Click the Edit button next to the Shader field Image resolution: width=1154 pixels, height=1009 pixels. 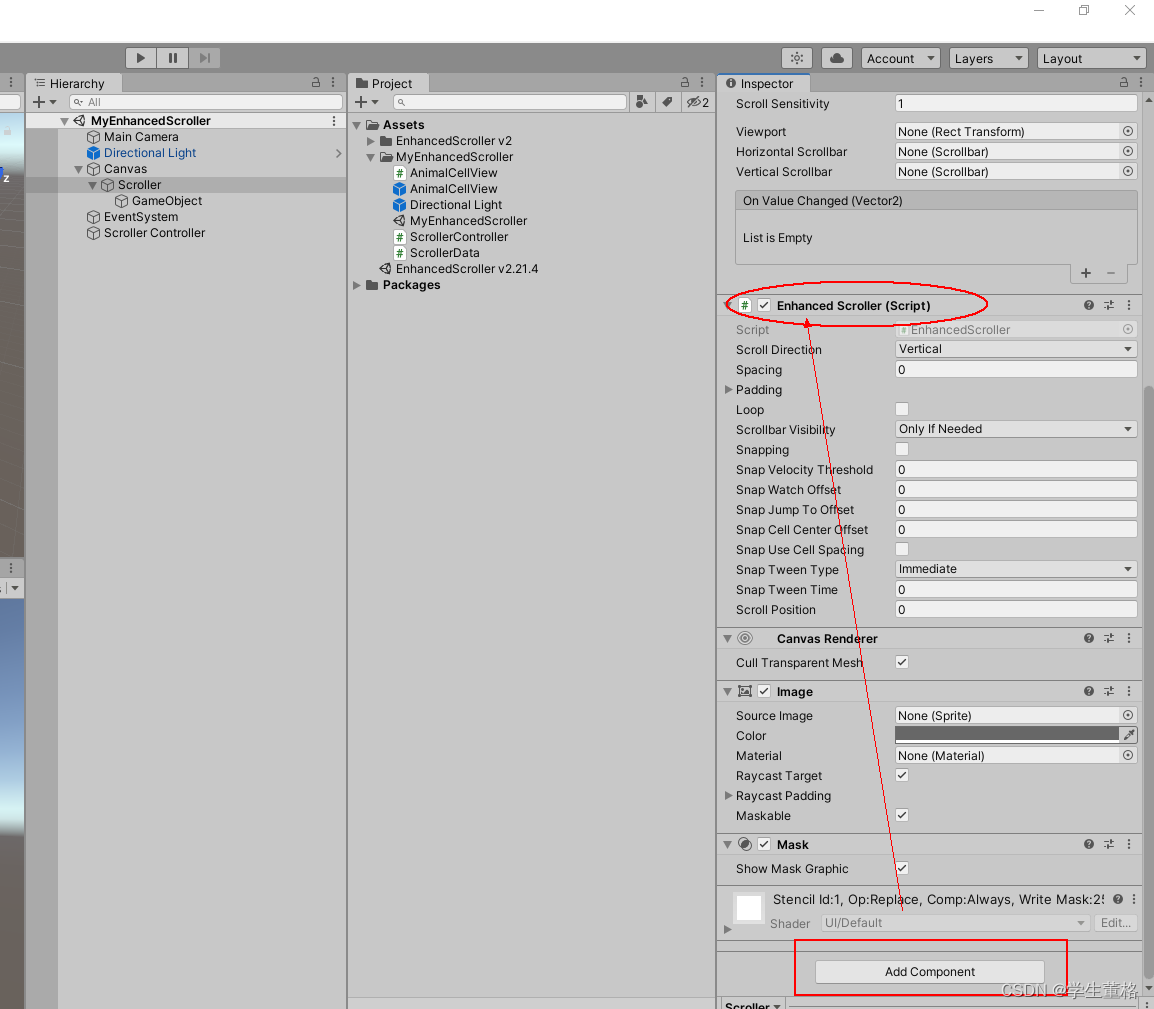pos(1115,923)
